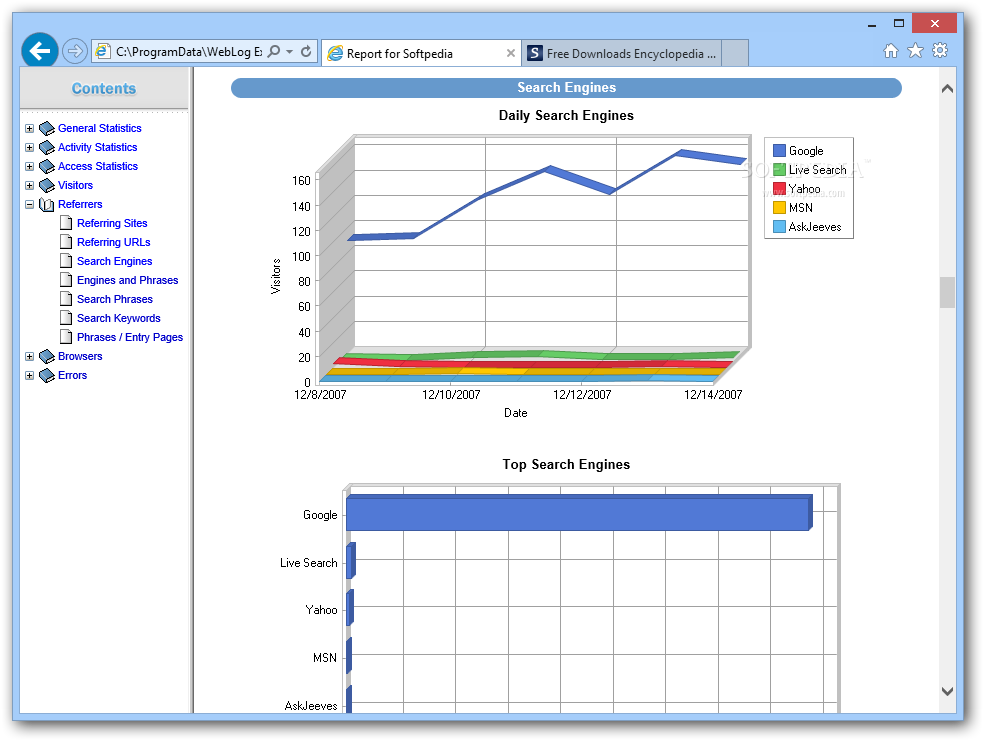Open the Visitors link
Screen dimensions: 984x741
(x=75, y=185)
